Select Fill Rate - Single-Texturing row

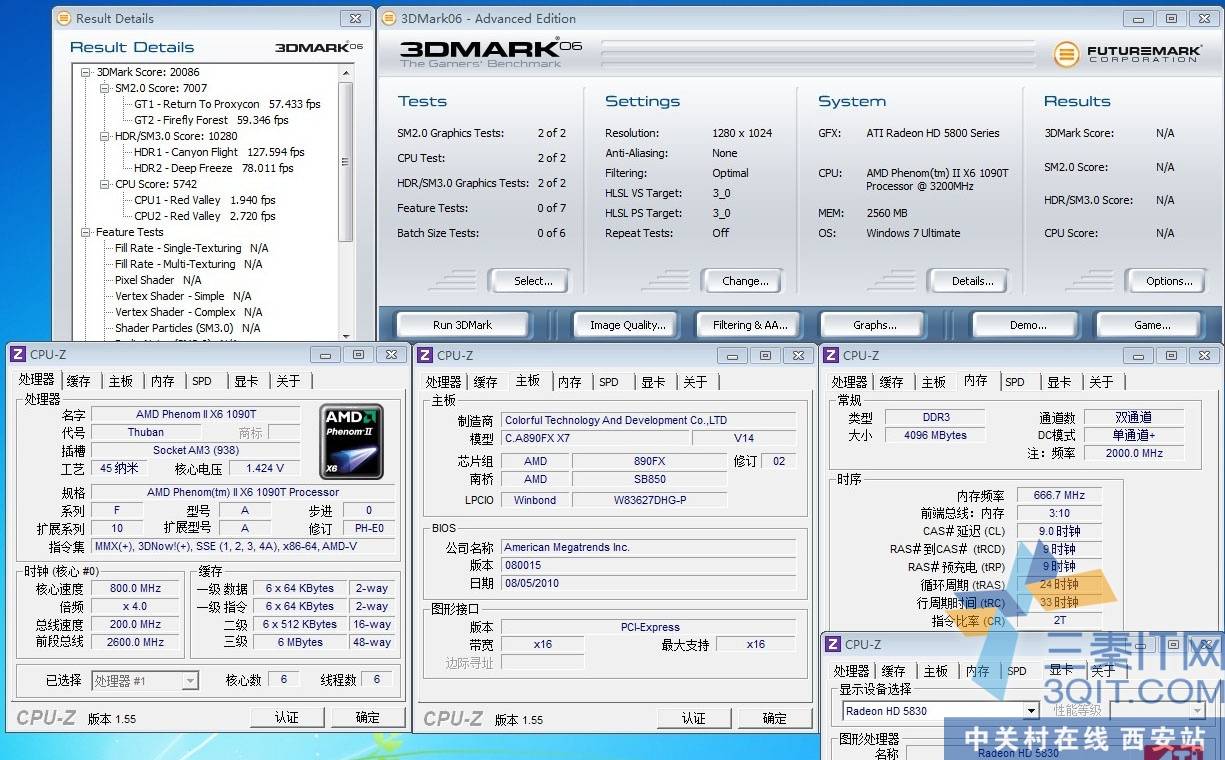(x=191, y=248)
